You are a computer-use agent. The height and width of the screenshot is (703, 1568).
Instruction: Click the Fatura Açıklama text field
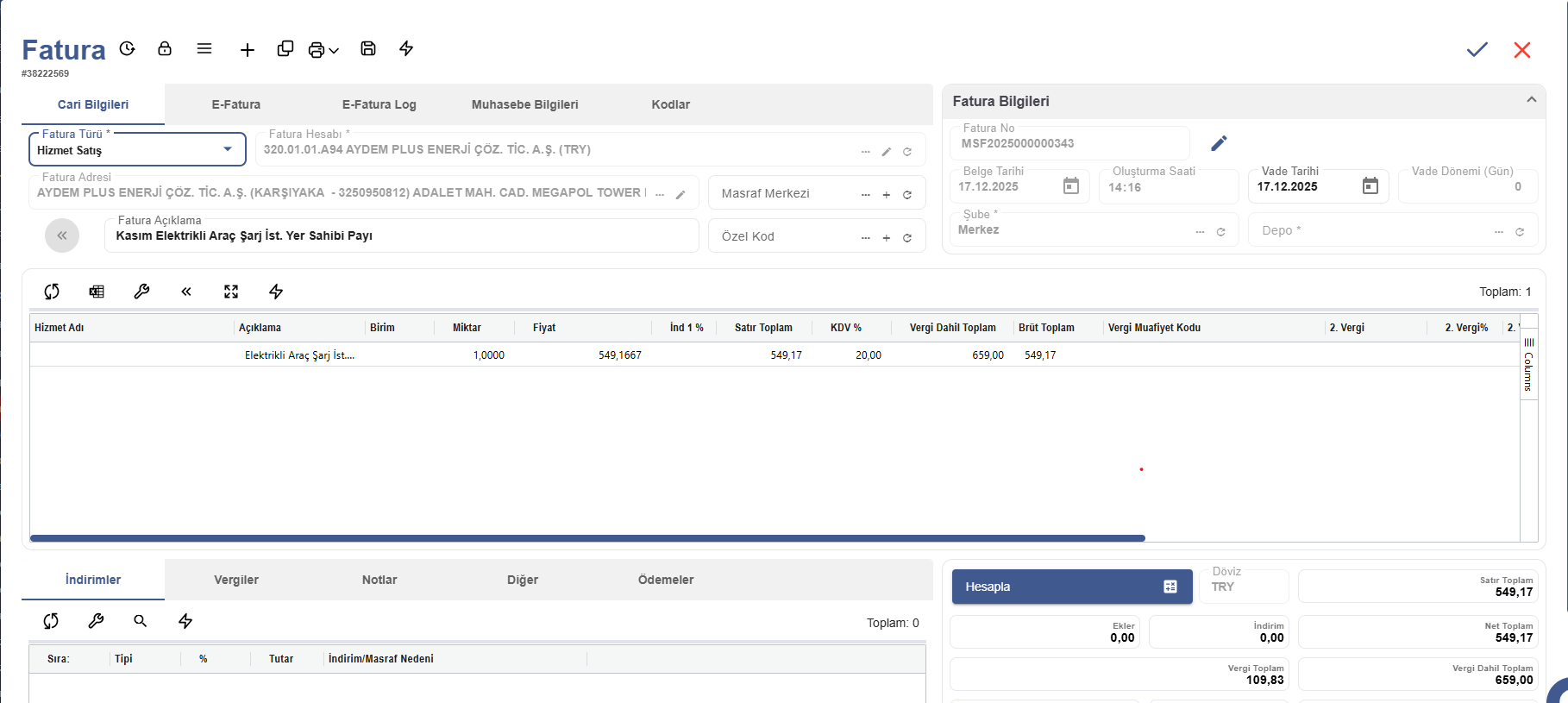coord(402,235)
